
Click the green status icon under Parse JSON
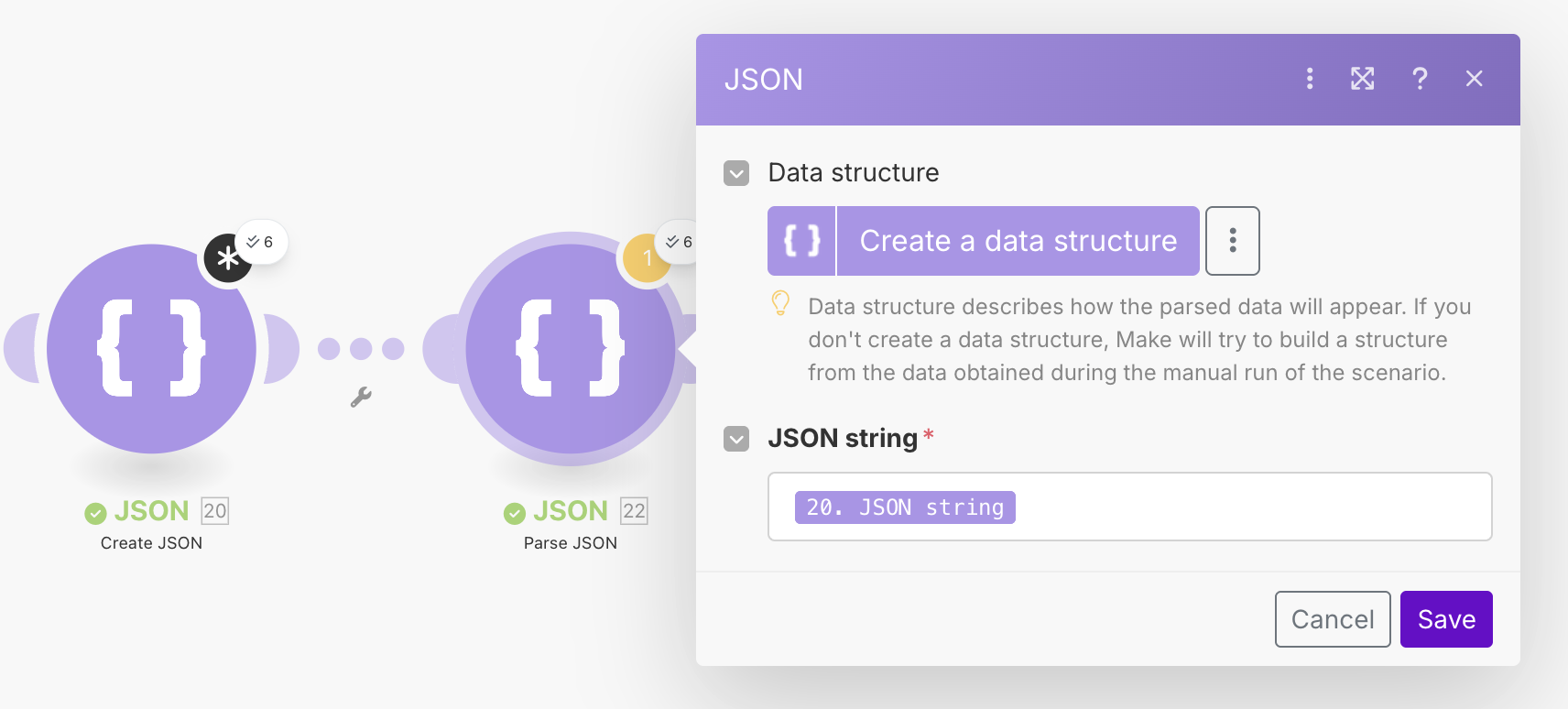click(514, 511)
